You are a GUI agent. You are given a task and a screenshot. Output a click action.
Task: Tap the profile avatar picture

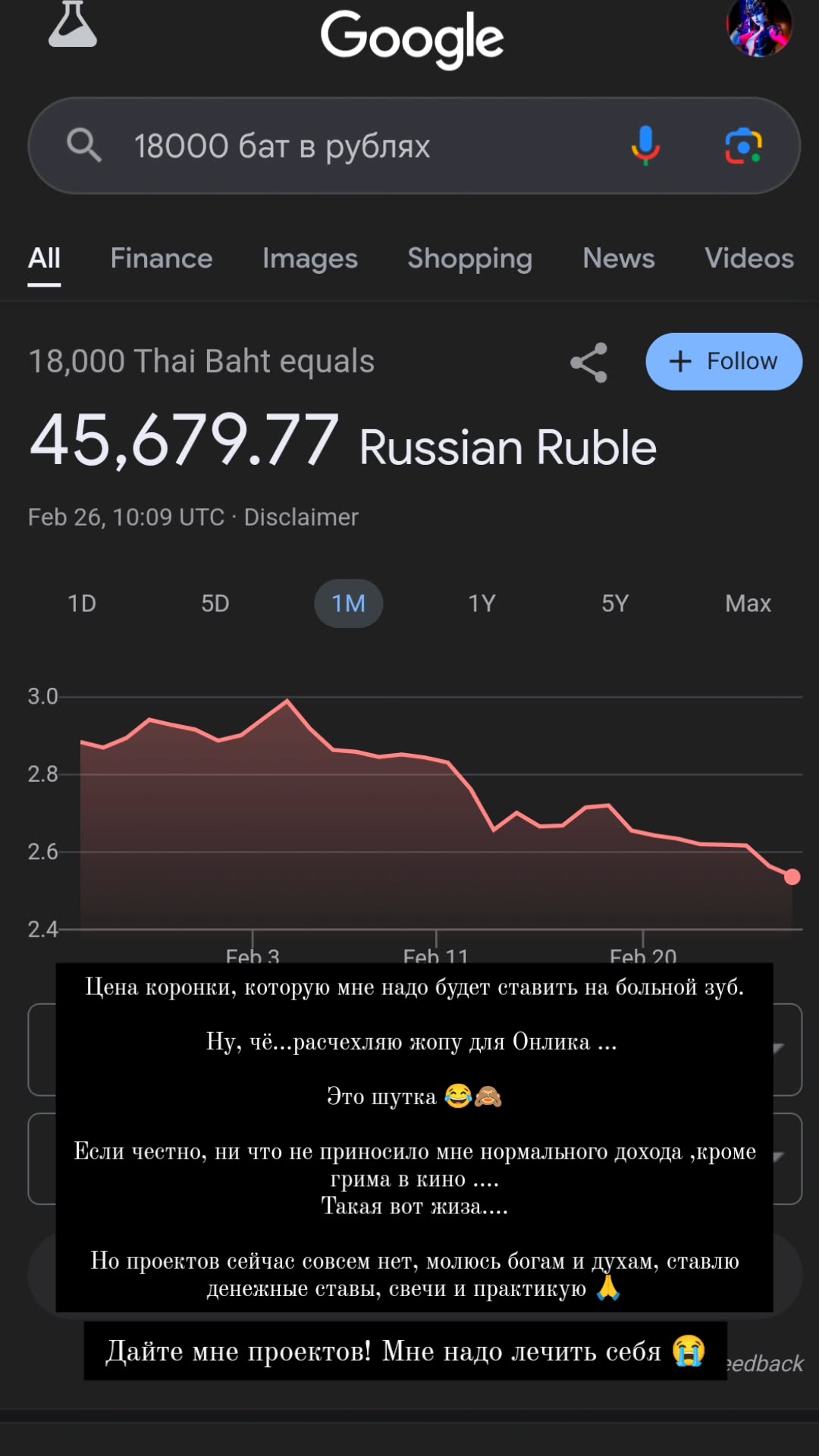click(759, 27)
